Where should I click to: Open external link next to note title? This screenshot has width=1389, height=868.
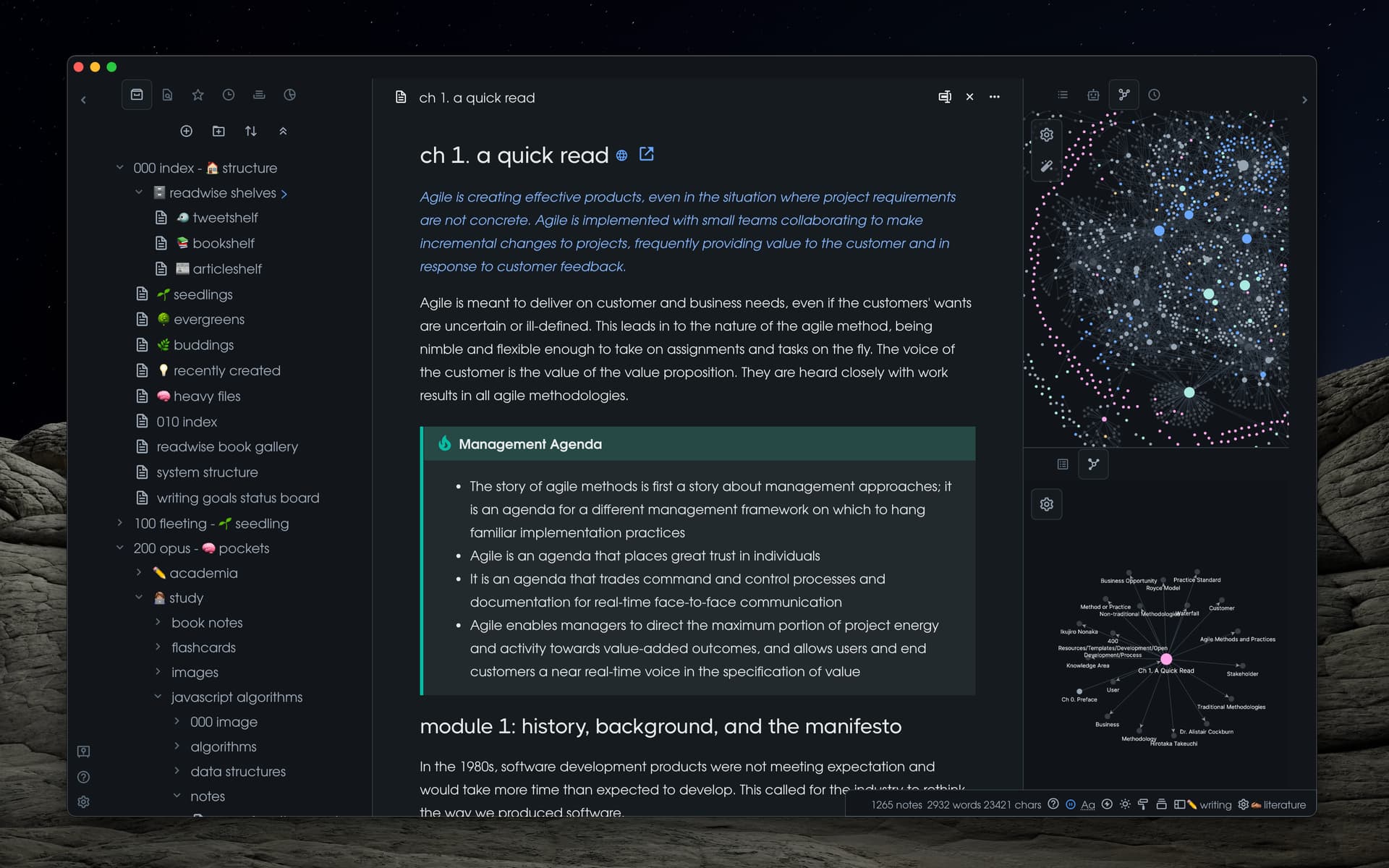coord(647,154)
